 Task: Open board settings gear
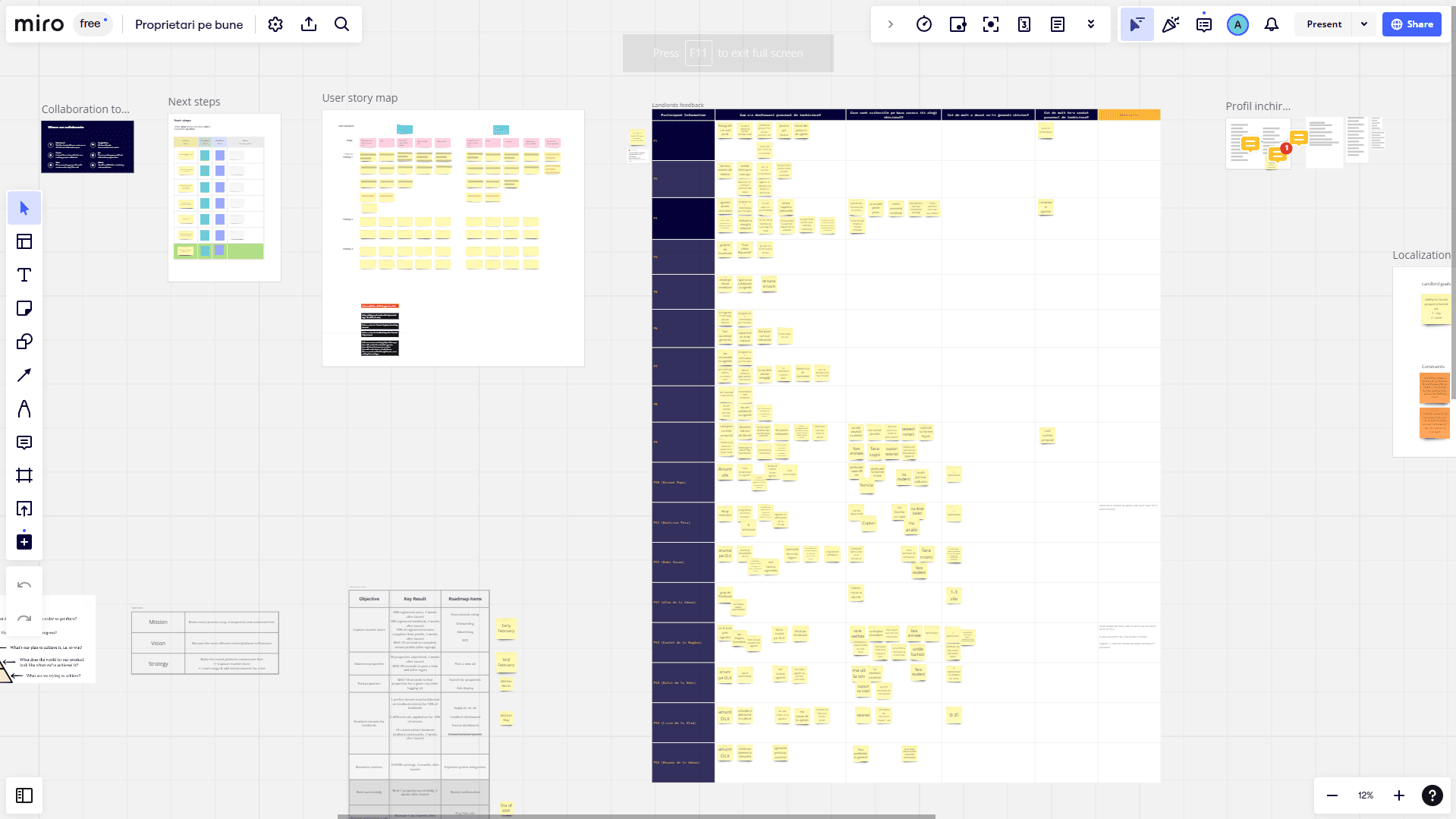275,24
